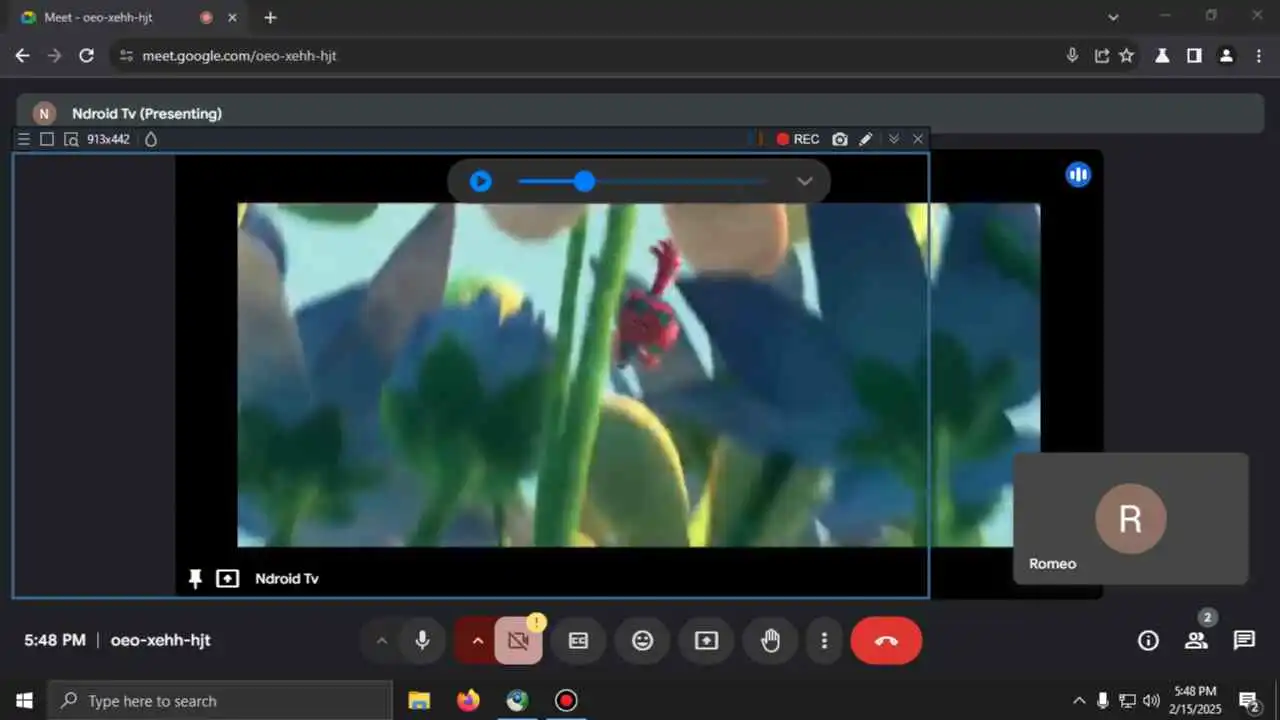Open File Explorer from taskbar

click(x=419, y=700)
